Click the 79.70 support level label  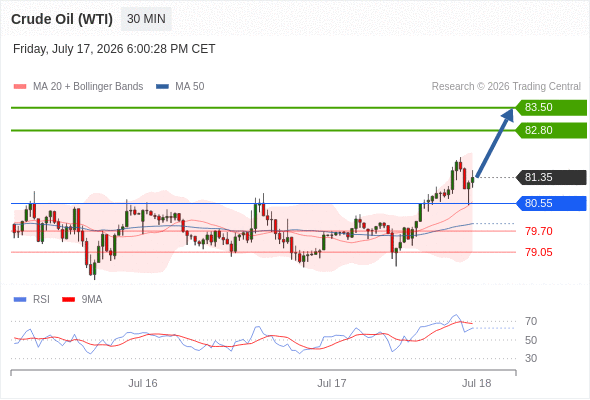click(x=539, y=231)
